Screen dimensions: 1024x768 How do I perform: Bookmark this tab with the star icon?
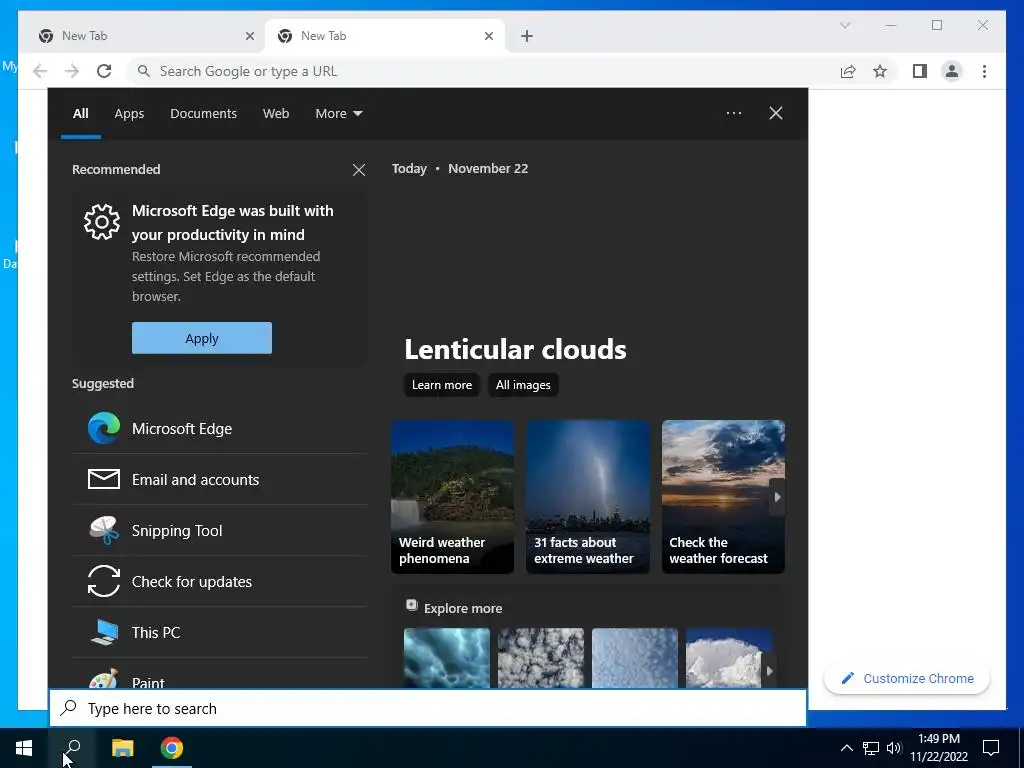[x=880, y=71]
